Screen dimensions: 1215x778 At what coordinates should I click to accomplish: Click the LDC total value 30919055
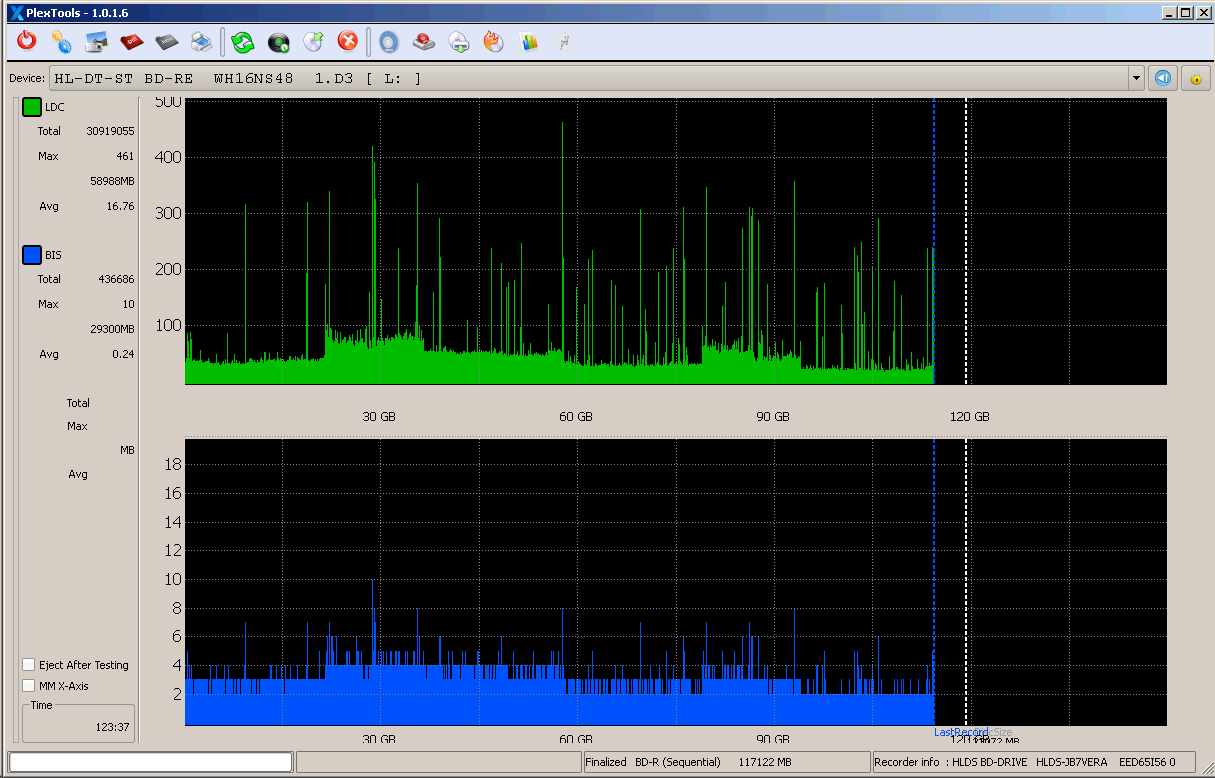tap(110, 131)
